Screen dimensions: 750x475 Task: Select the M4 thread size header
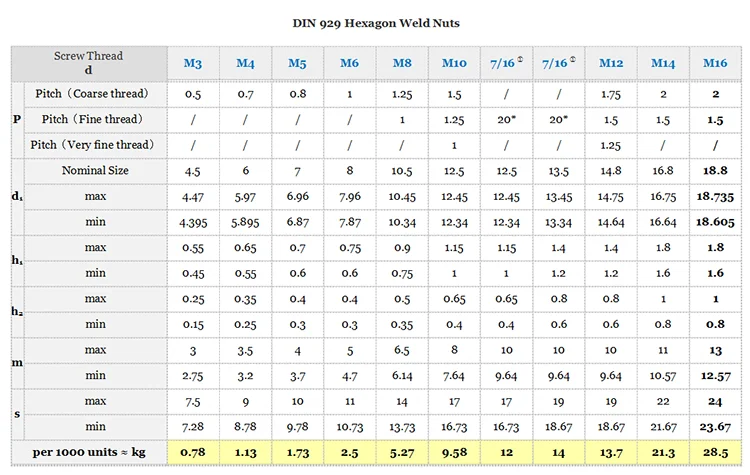tap(245, 63)
